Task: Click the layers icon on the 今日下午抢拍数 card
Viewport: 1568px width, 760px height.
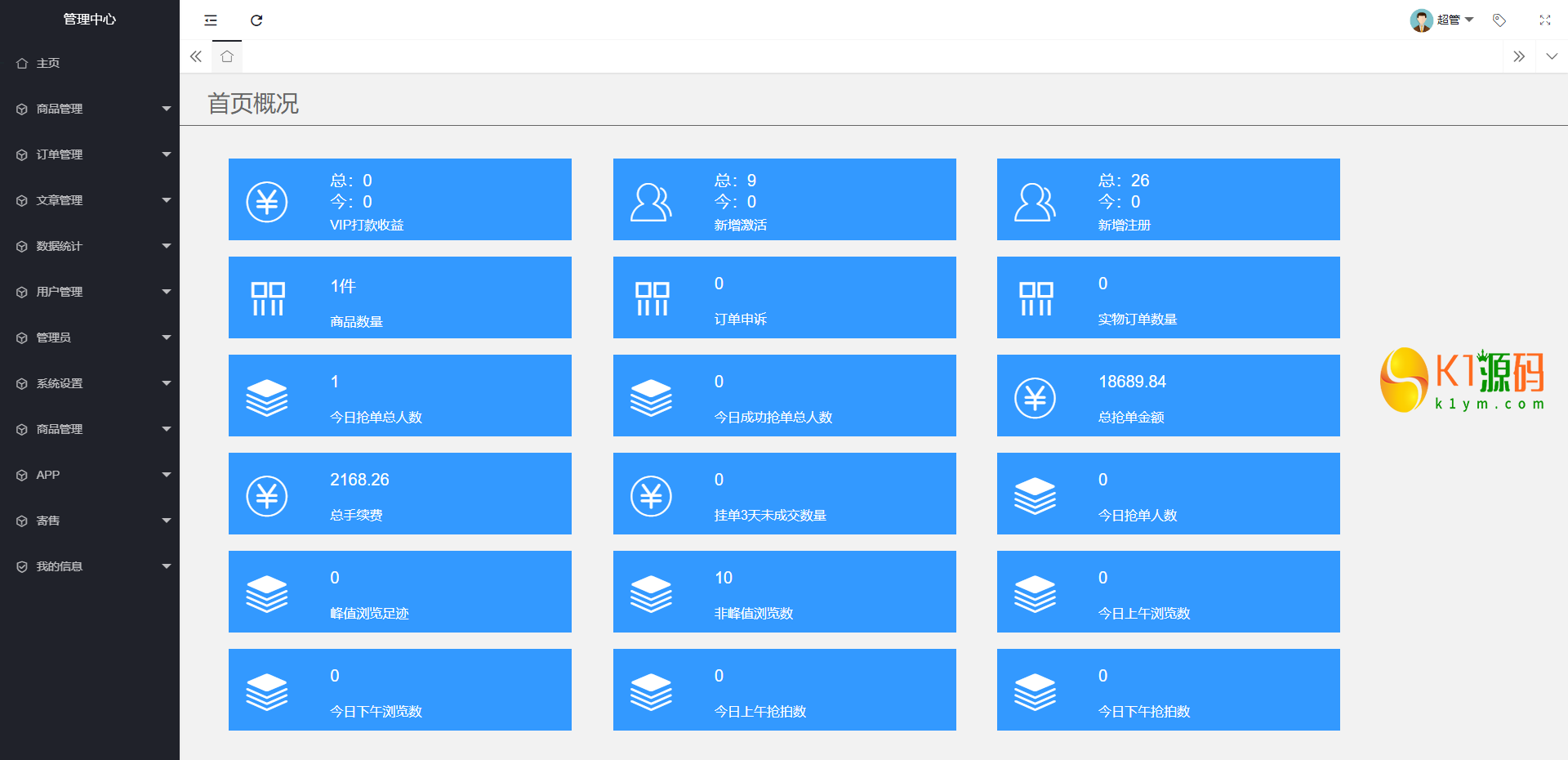Action: click(x=1035, y=692)
